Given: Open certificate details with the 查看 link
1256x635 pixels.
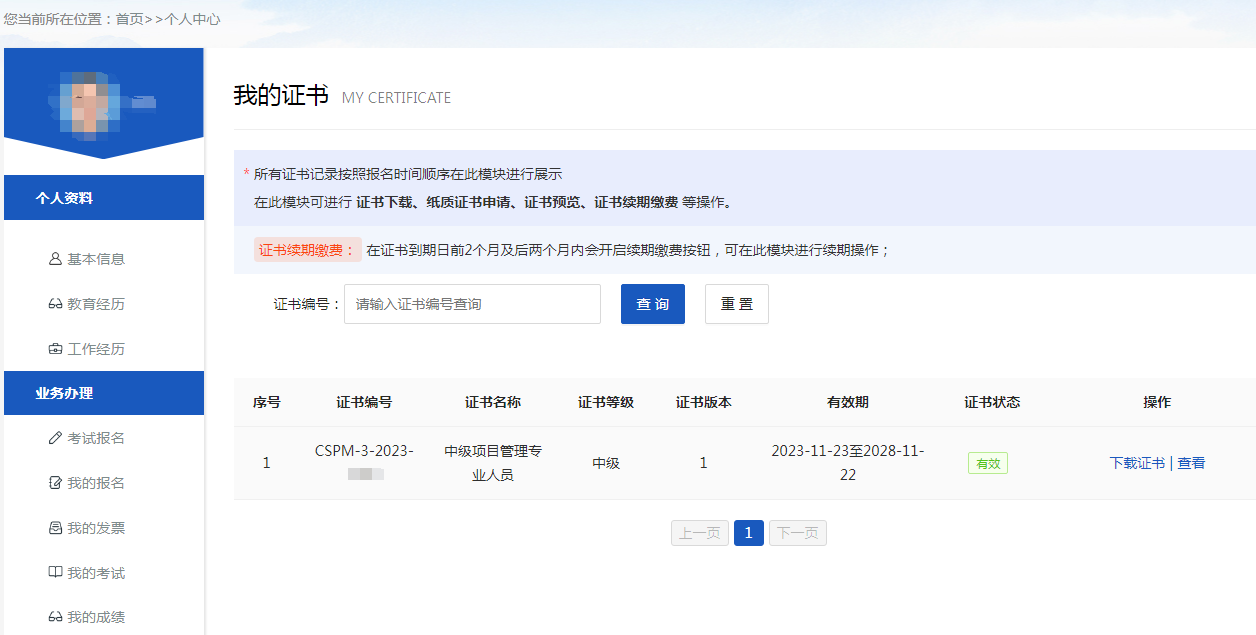Looking at the screenshot, I should click(1191, 463).
